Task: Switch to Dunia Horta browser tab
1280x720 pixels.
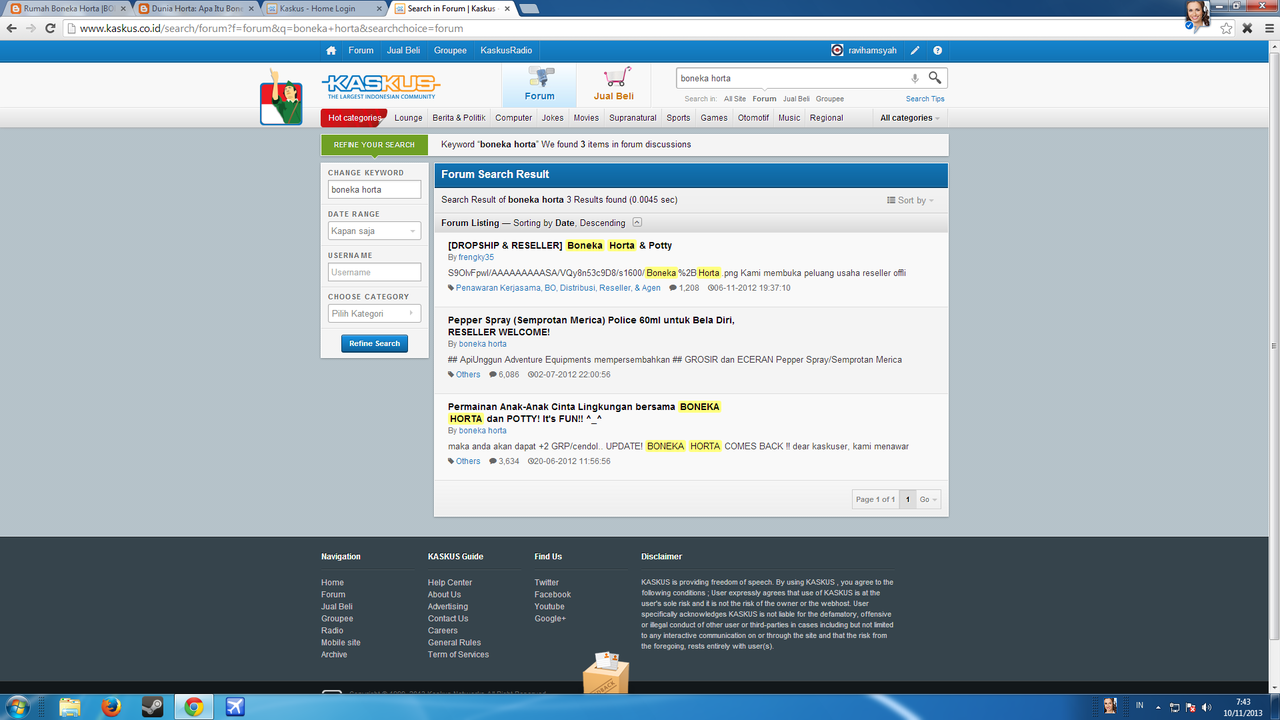Action: (x=196, y=8)
